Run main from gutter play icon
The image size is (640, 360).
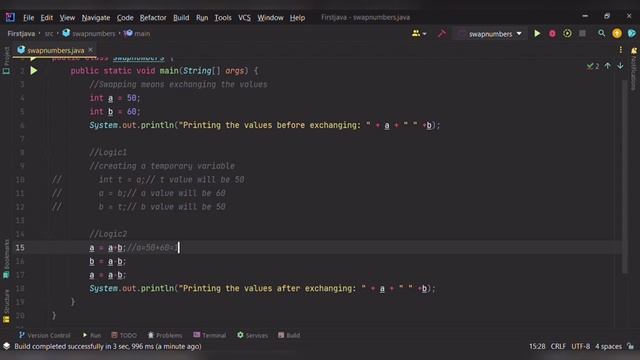pyautogui.click(x=34, y=71)
